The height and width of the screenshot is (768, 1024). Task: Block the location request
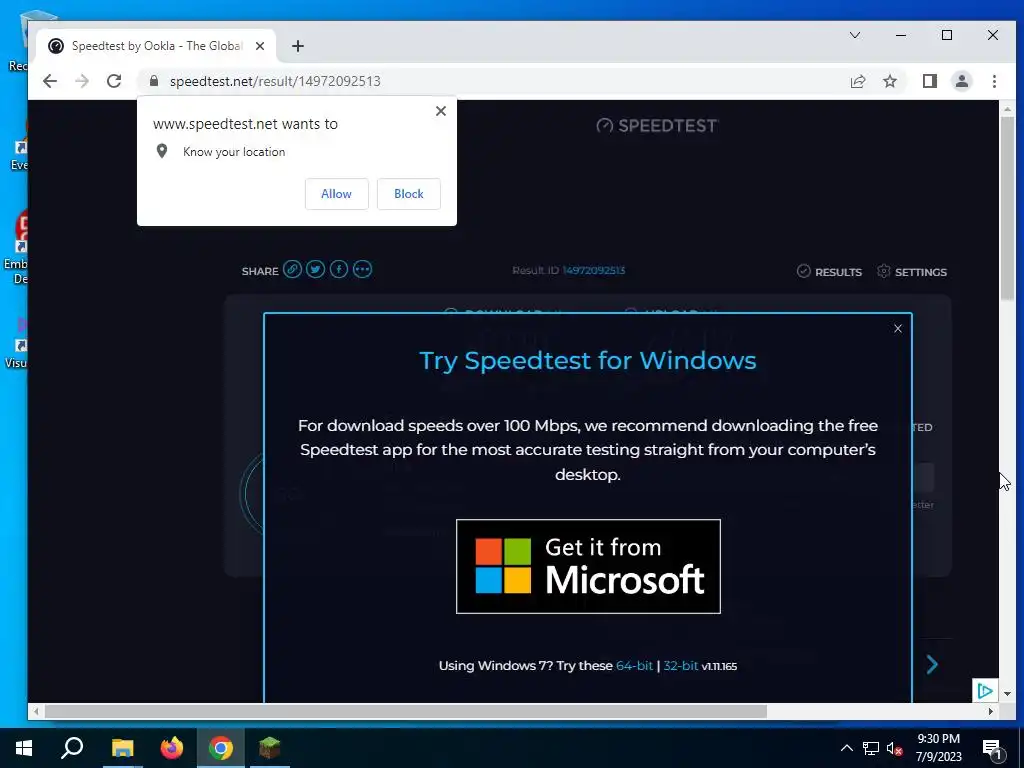click(409, 194)
